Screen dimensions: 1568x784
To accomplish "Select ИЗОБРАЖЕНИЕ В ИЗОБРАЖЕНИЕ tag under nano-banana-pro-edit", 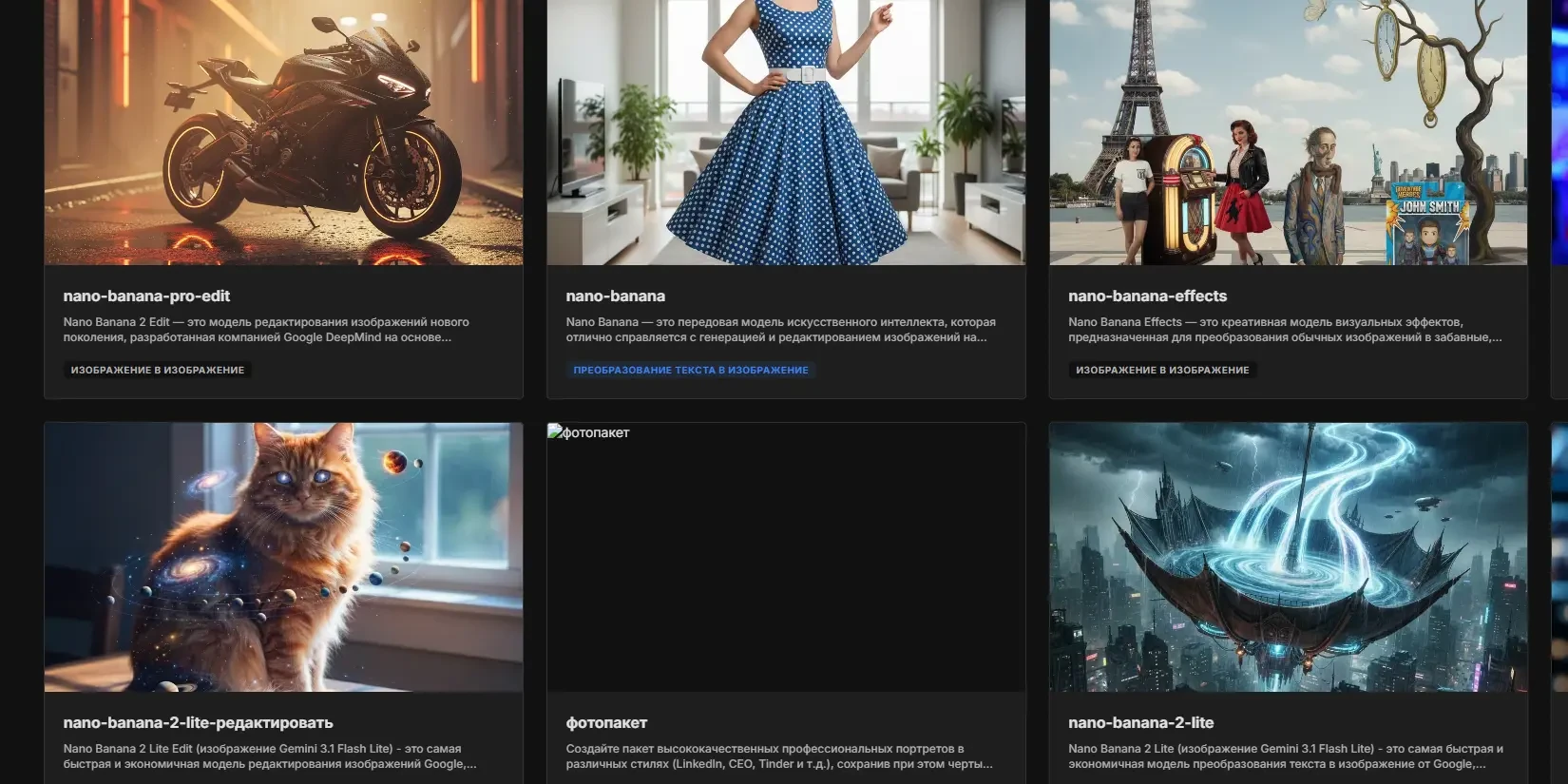I will [158, 370].
